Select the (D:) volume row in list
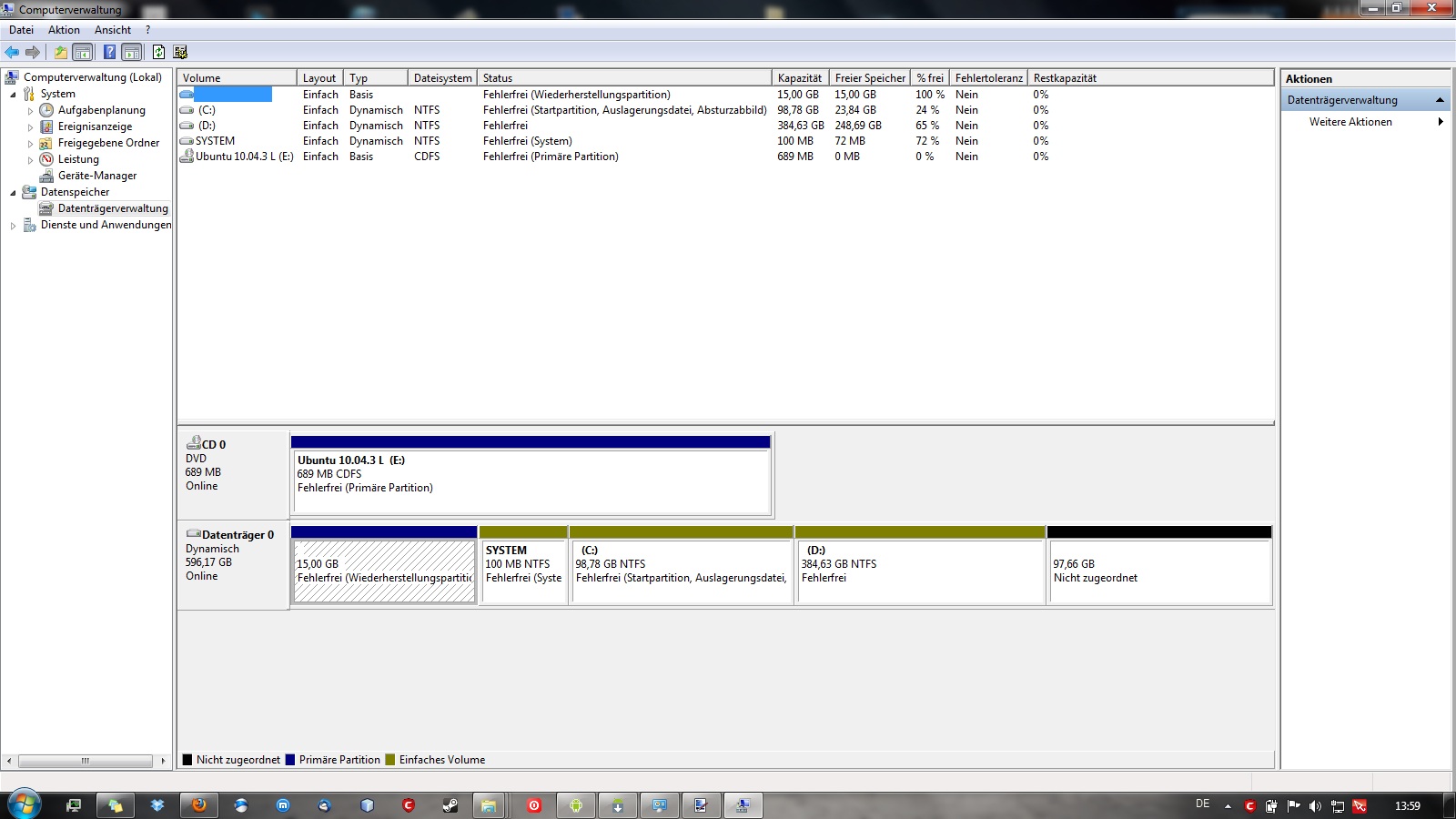Screen dimensions: 1456x819 point(207,126)
